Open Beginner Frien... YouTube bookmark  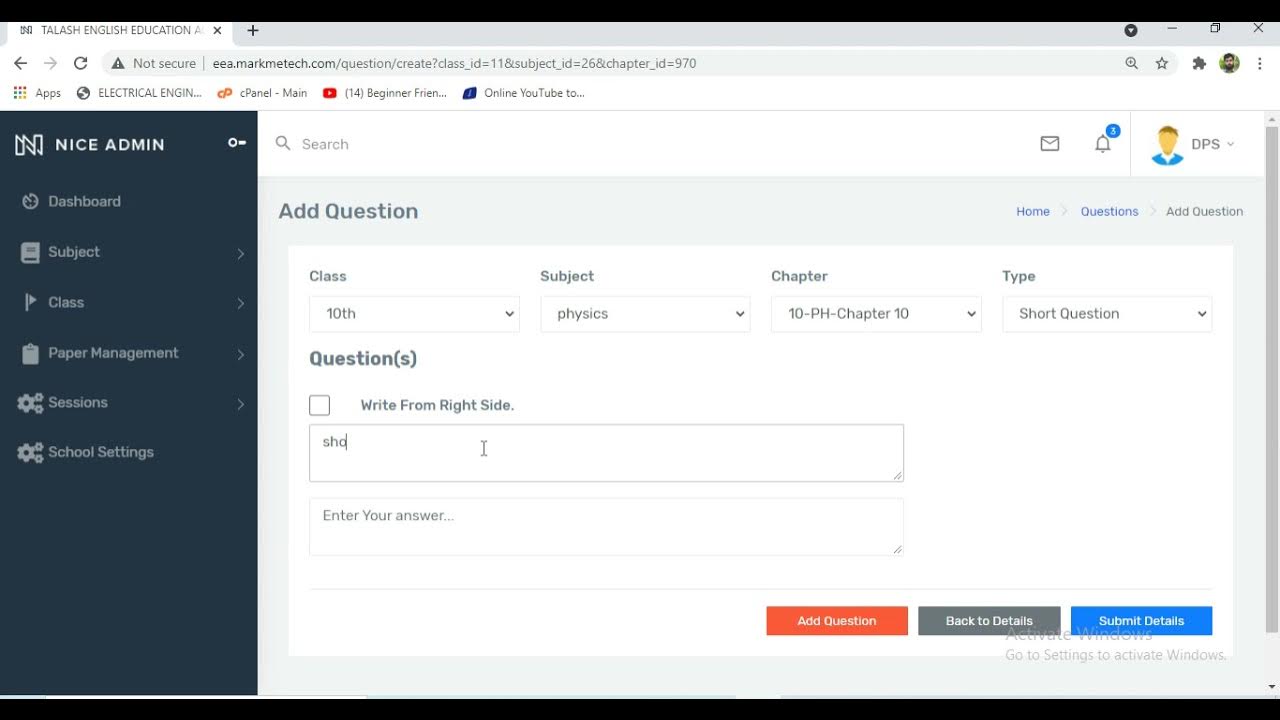pyautogui.click(x=385, y=93)
